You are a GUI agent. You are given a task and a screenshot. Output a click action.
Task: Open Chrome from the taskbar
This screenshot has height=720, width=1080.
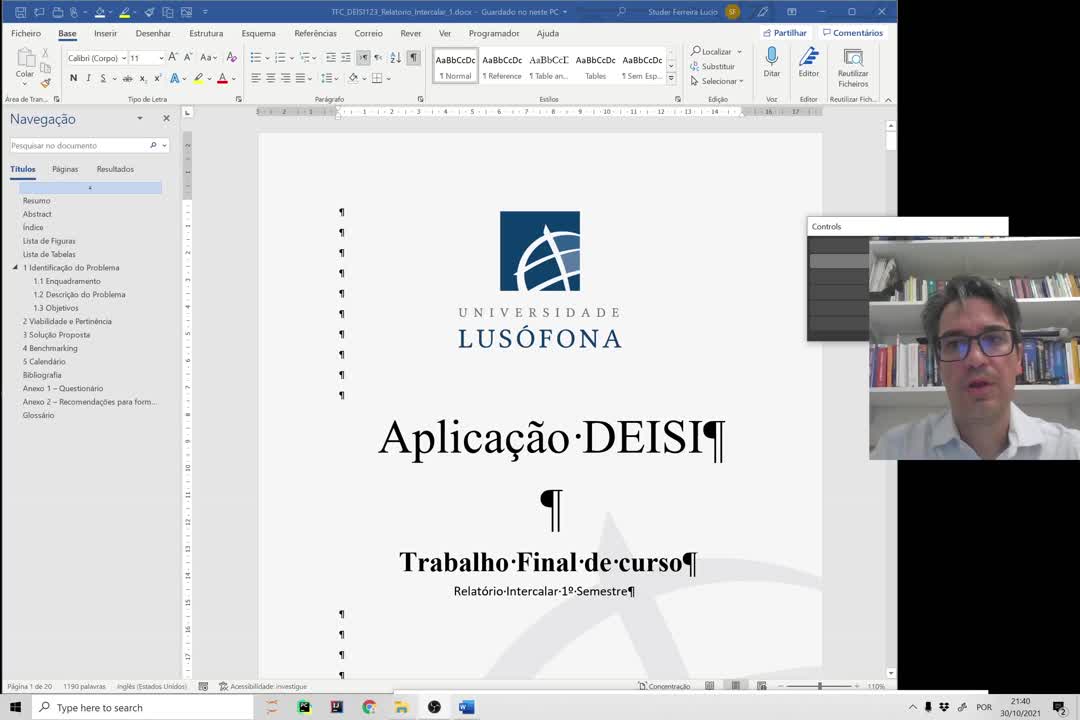(x=369, y=707)
